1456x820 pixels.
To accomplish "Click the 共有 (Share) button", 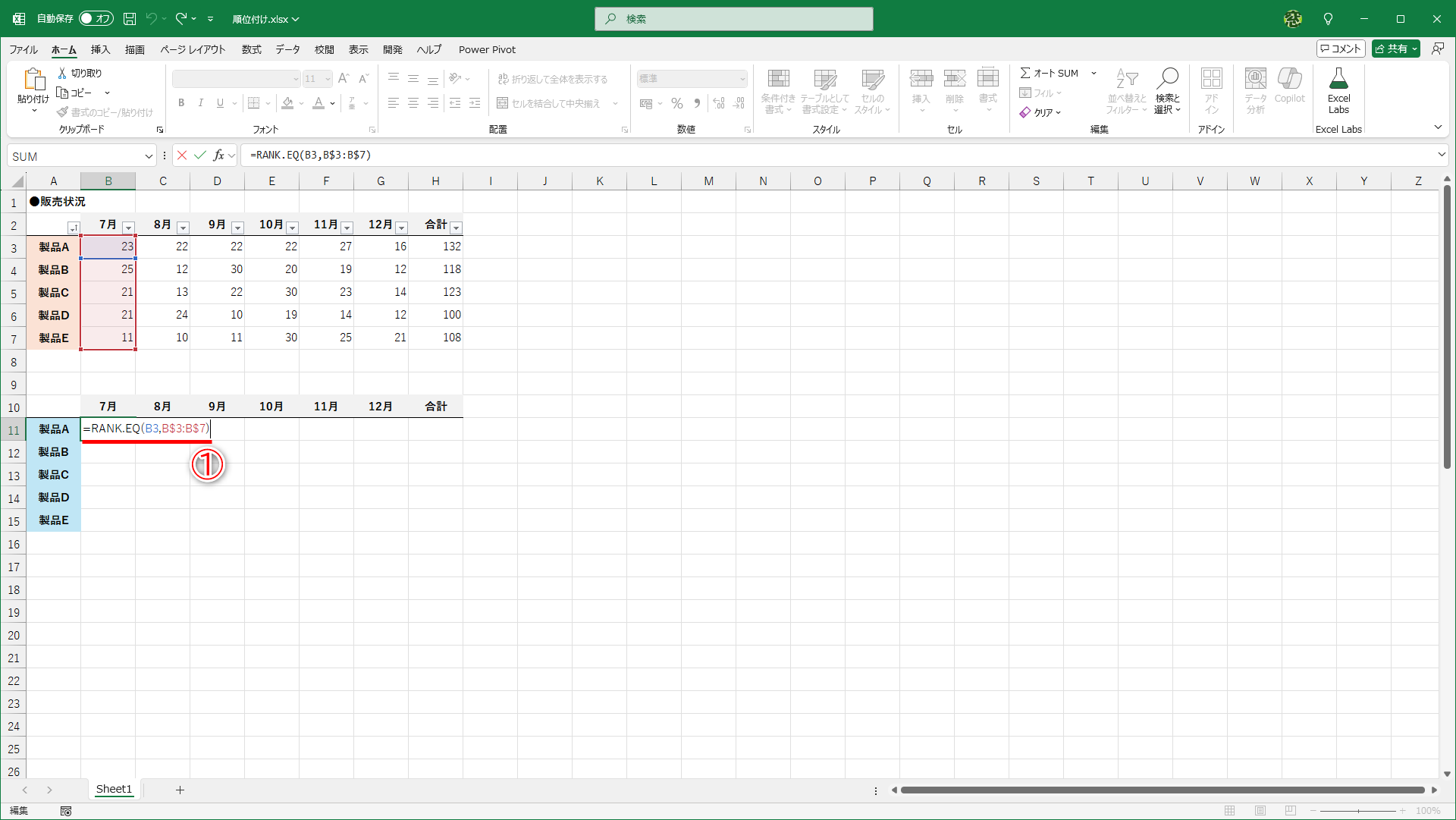I will (1395, 48).
